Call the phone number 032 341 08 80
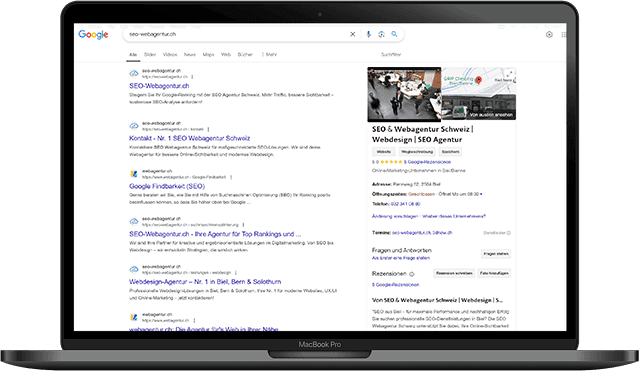This screenshot has height=380, width=640. click(405, 204)
